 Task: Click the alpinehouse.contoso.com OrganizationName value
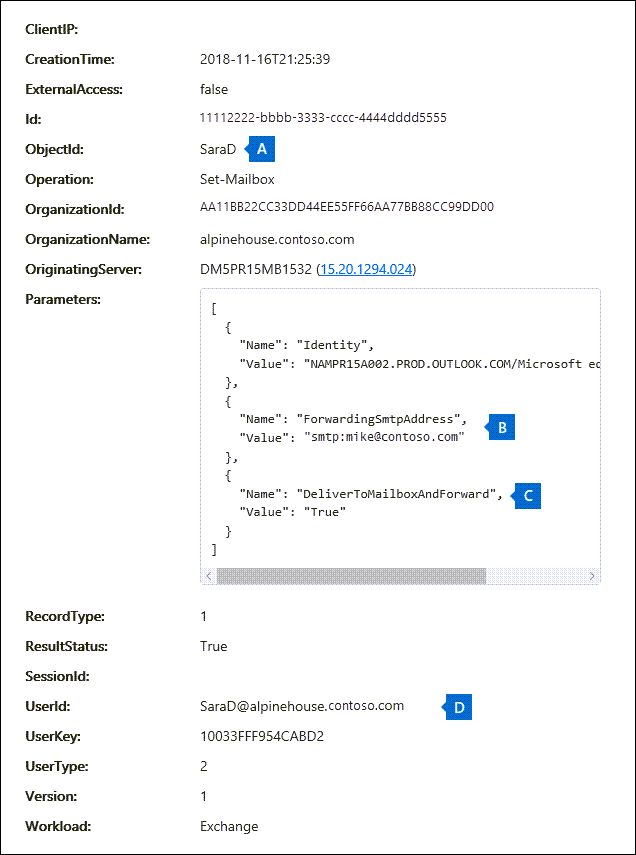277,240
